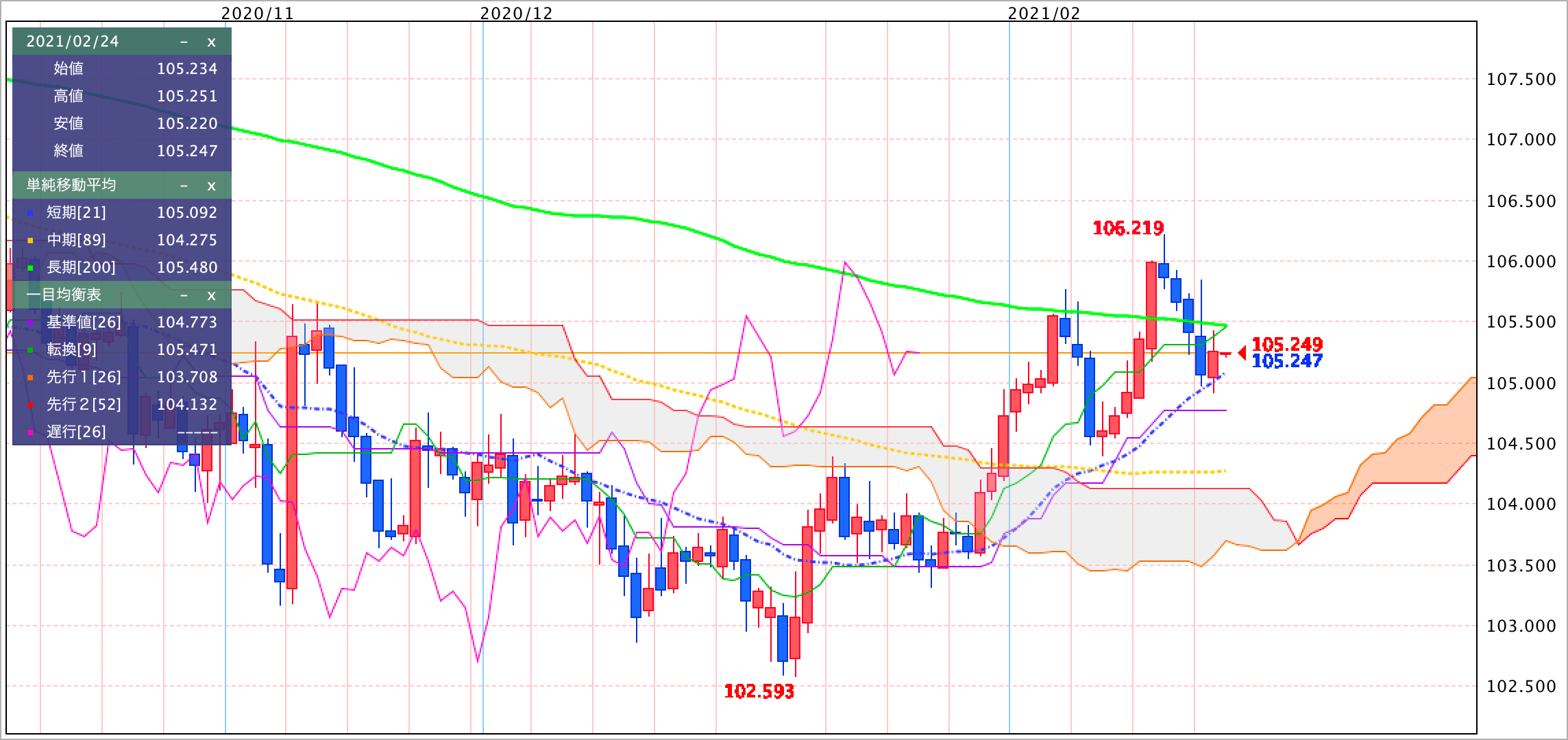Click the red 105.249 current price label
Screen dimensions: 1568x740
pos(1287,343)
